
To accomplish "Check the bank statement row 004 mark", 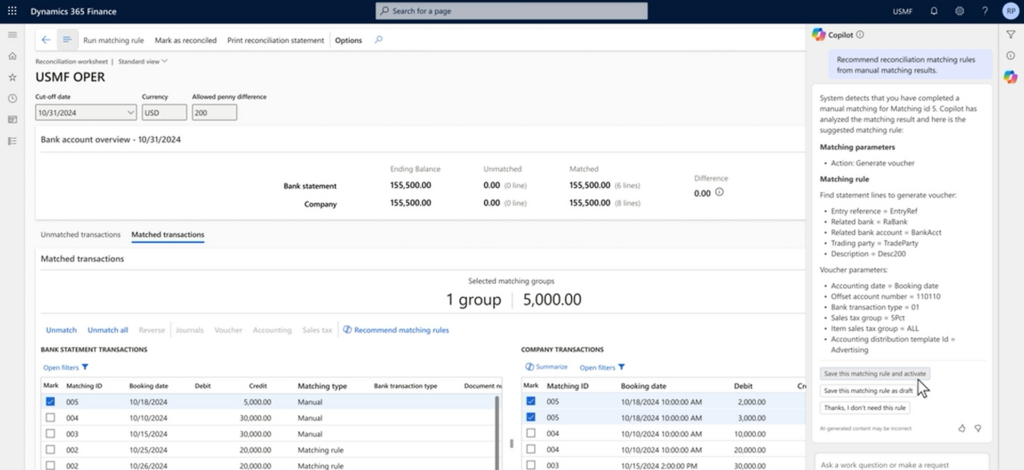I will pyautogui.click(x=50, y=418).
